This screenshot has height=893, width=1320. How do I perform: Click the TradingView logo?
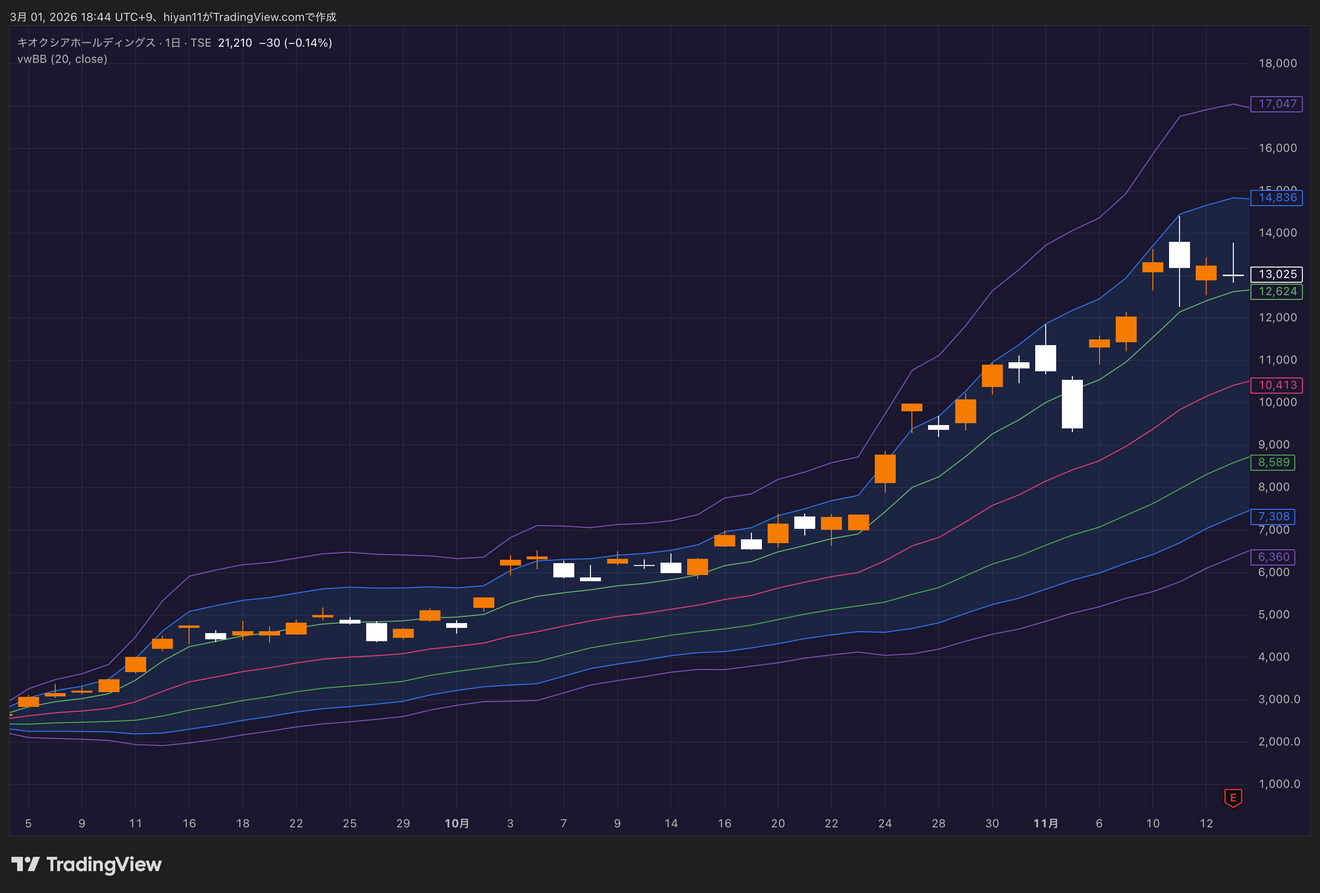(86, 864)
